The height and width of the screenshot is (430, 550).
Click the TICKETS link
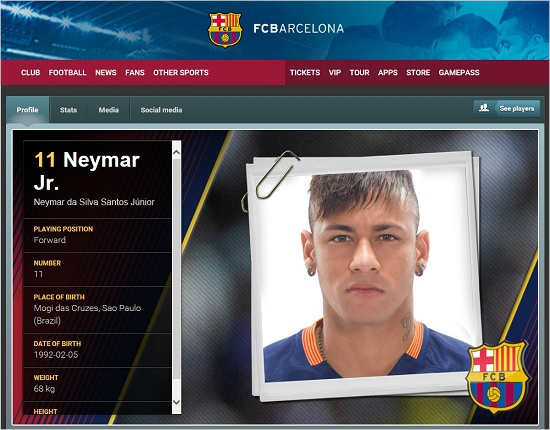305,73
